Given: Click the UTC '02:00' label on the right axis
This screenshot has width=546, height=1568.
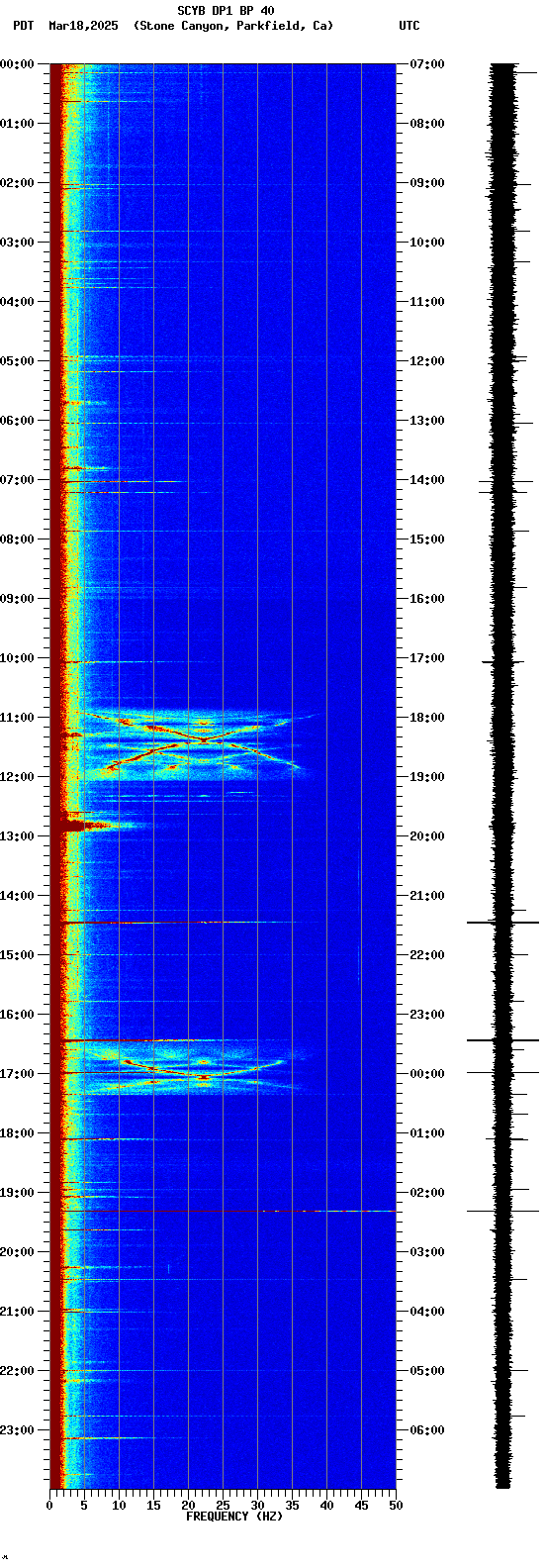Looking at the screenshot, I should tap(426, 1193).
